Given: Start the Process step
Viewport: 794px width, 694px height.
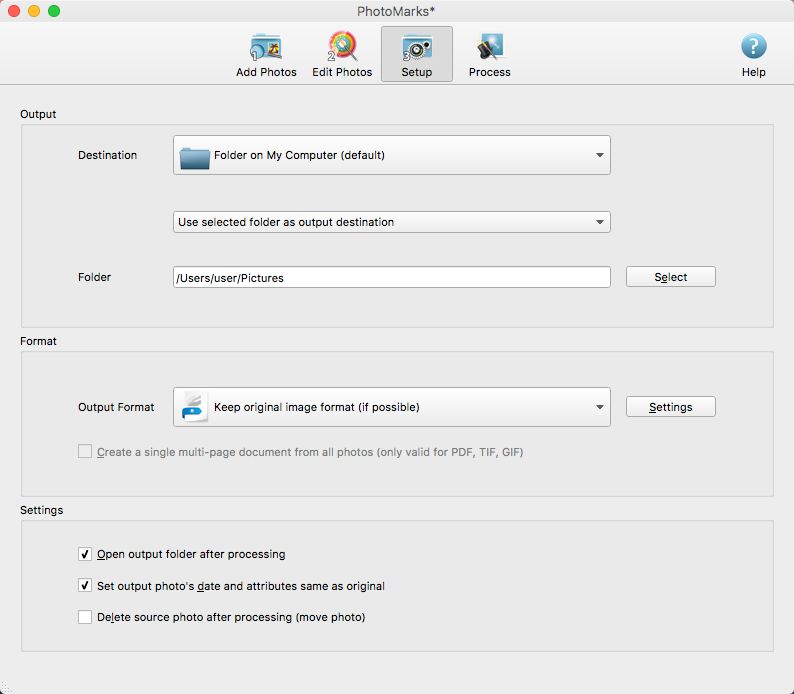Looking at the screenshot, I should (x=489, y=55).
